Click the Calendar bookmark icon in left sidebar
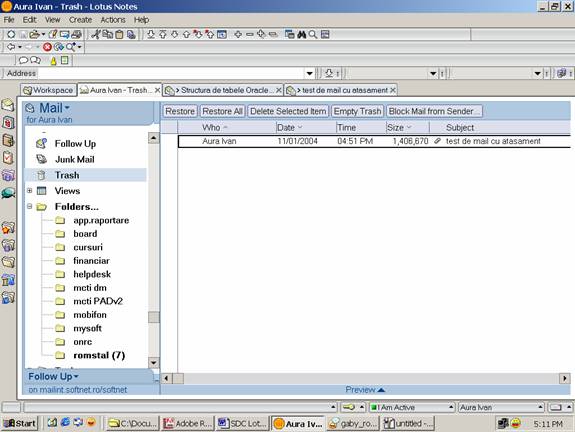 [x=8, y=122]
